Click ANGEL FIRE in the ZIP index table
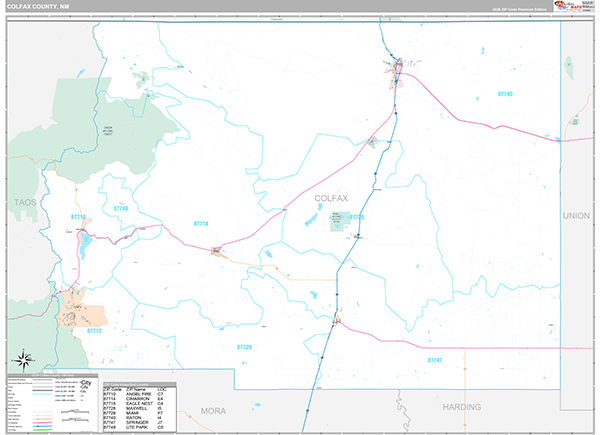The width and height of the screenshot is (600, 435). point(139,394)
